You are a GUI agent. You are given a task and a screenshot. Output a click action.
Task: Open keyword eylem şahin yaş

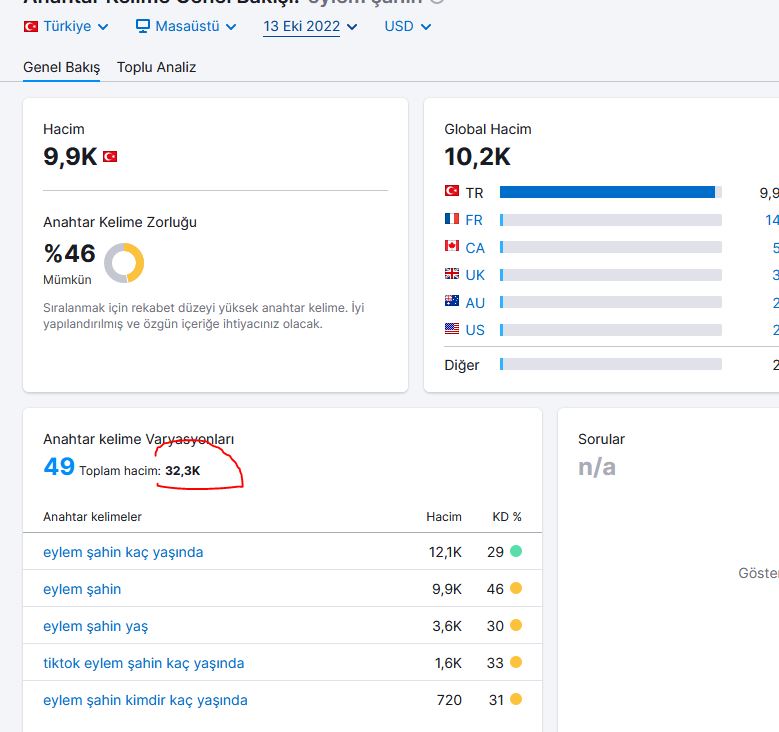point(95,626)
